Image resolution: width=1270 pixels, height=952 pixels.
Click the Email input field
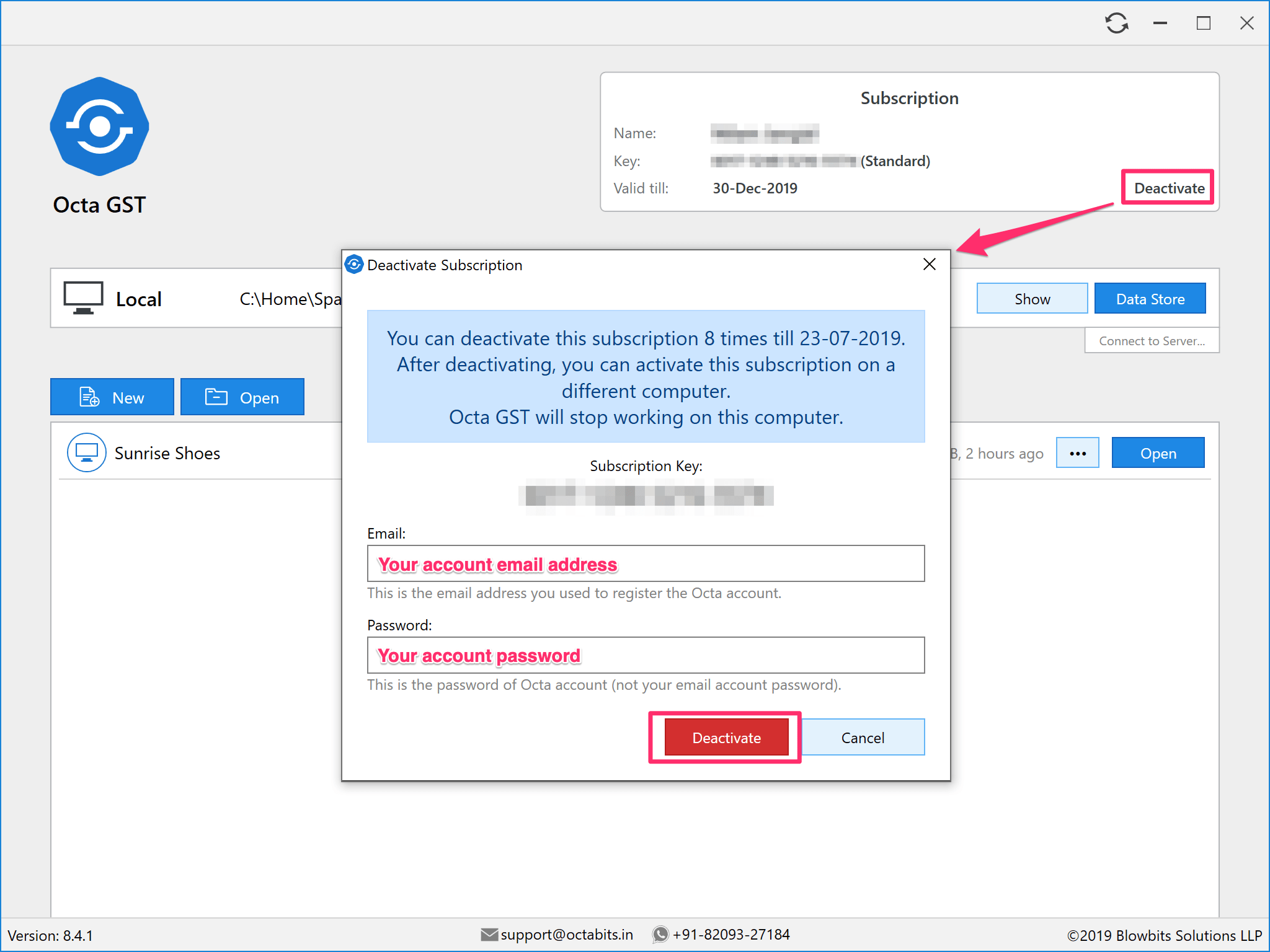click(x=646, y=563)
